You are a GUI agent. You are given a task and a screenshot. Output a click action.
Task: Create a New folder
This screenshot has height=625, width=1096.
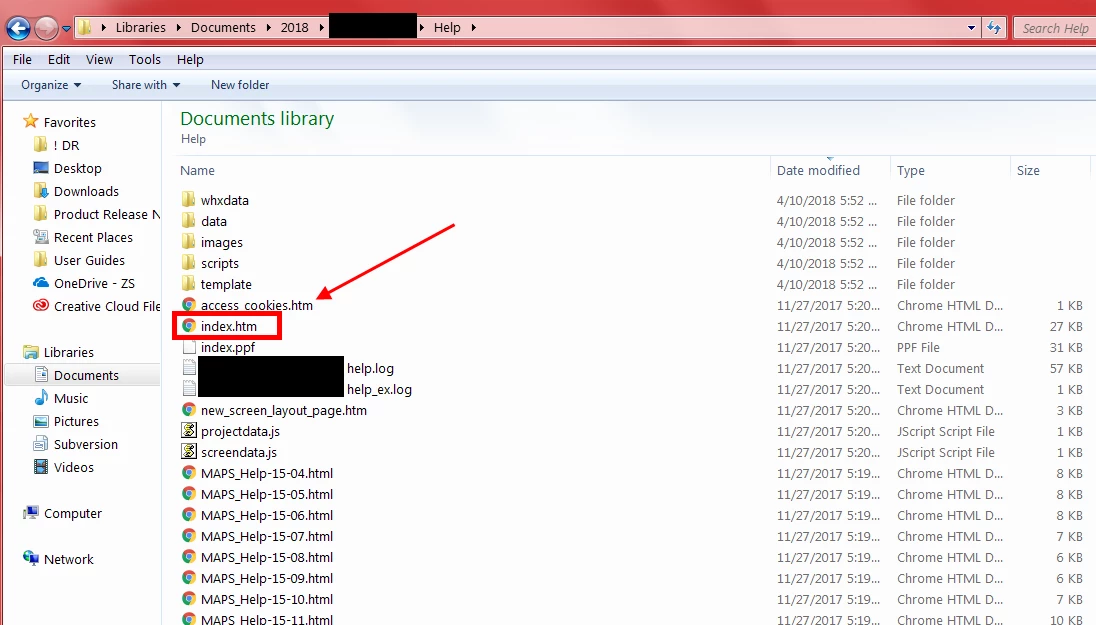[240, 85]
